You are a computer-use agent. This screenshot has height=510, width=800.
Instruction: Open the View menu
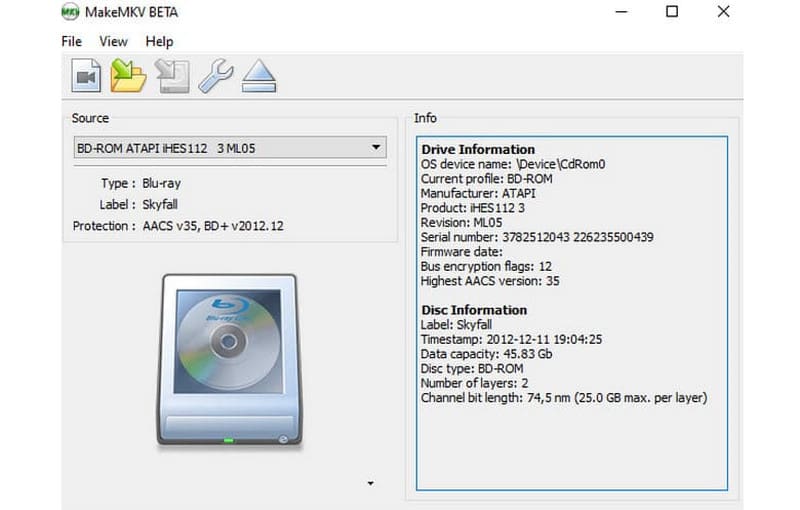click(113, 41)
